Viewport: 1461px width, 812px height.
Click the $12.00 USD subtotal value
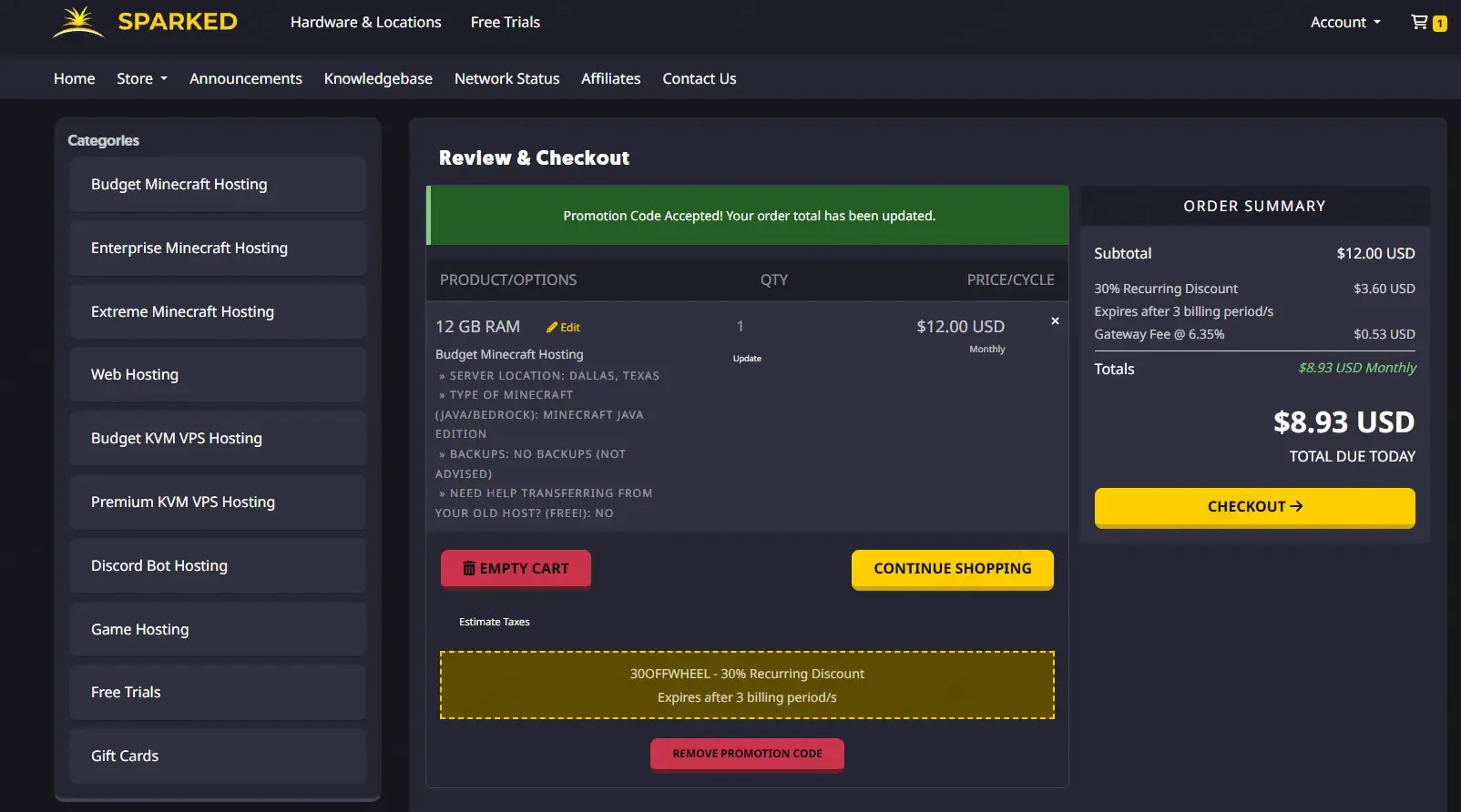(x=1375, y=253)
